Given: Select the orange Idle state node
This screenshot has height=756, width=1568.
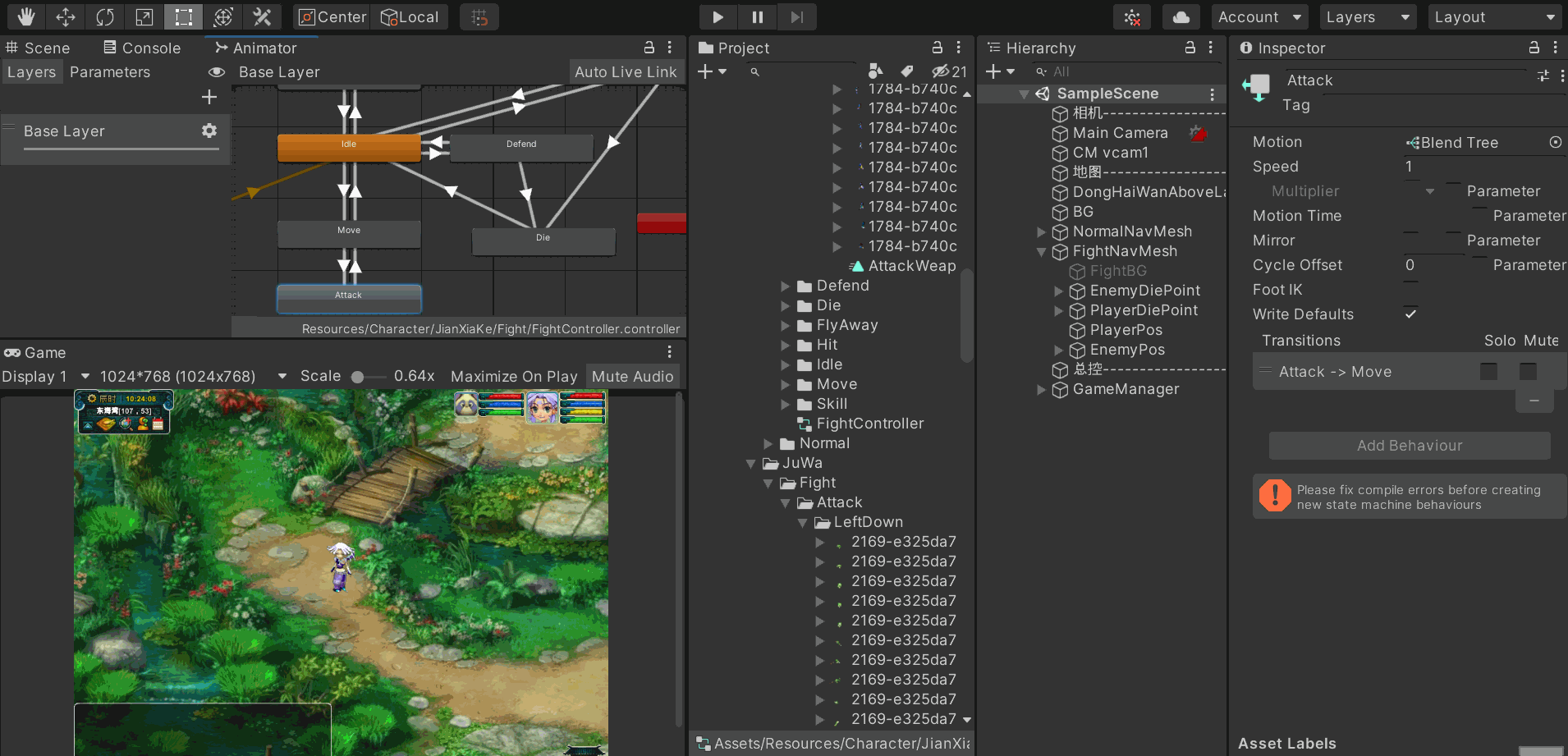Looking at the screenshot, I should (x=349, y=148).
